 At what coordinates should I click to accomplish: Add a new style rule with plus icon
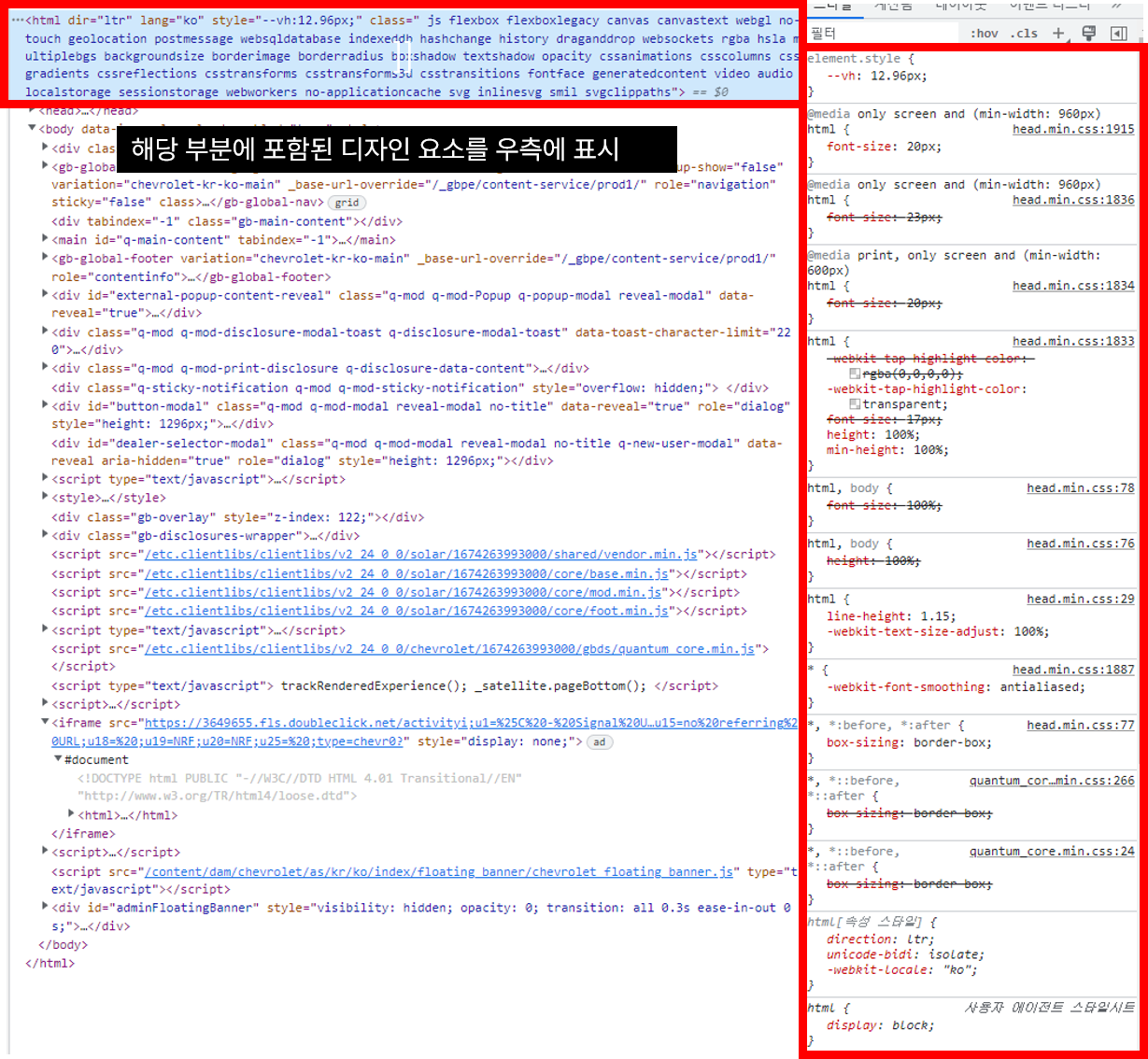point(1058,33)
